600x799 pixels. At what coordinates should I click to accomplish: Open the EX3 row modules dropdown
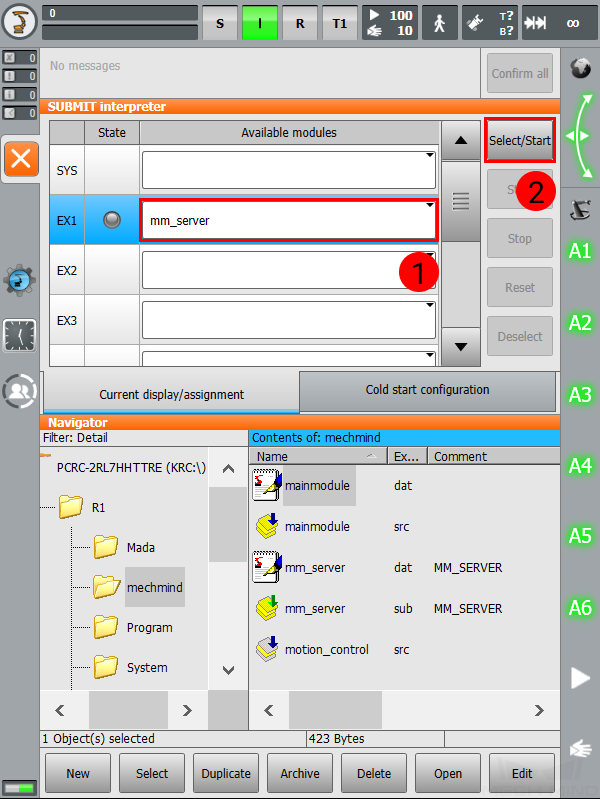pyautogui.click(x=289, y=320)
